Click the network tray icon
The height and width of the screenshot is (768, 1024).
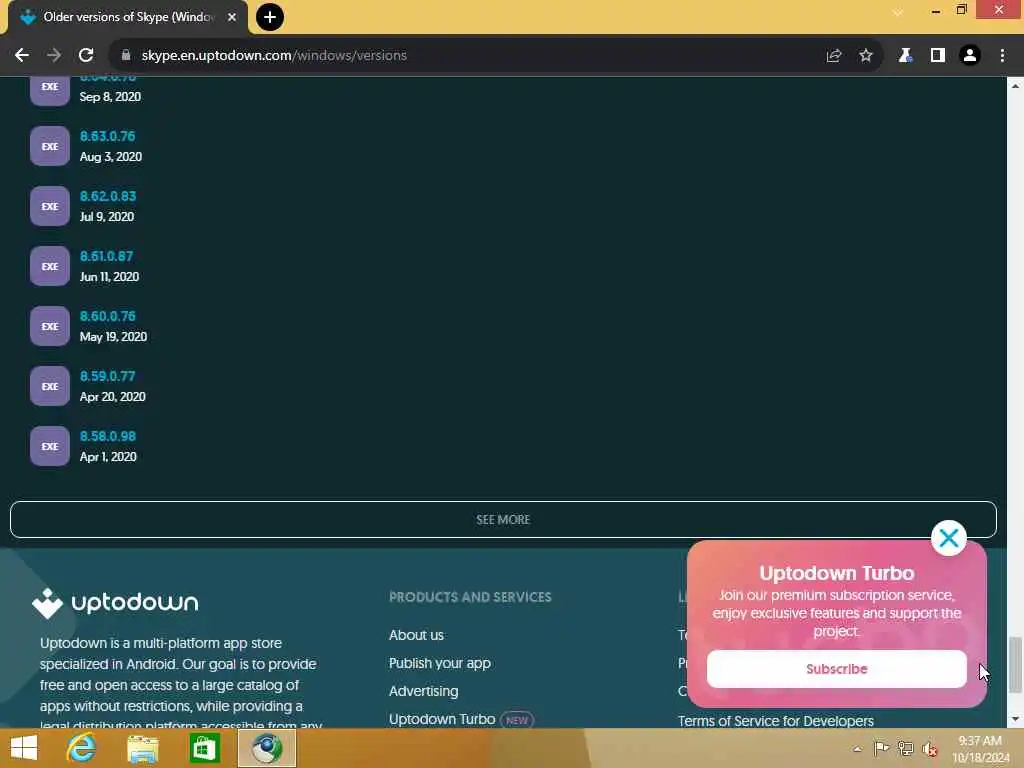coord(905,748)
